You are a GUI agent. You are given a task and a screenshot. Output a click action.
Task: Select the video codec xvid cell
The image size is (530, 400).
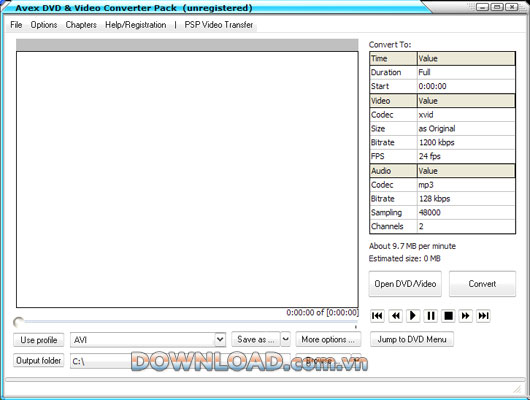[466, 115]
